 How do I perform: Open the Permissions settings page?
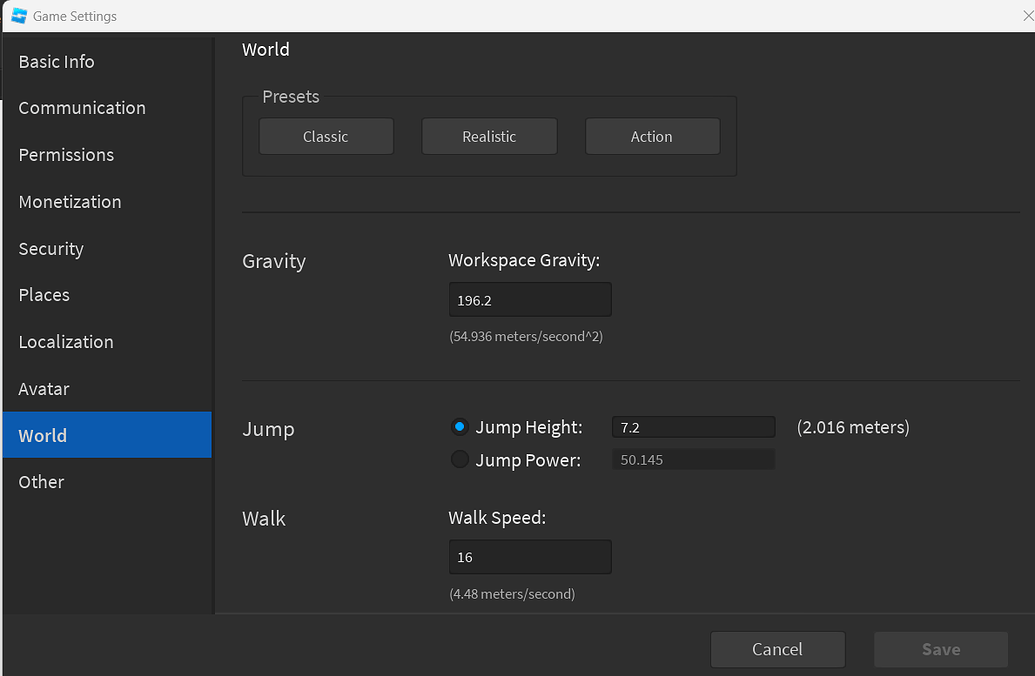tap(66, 155)
